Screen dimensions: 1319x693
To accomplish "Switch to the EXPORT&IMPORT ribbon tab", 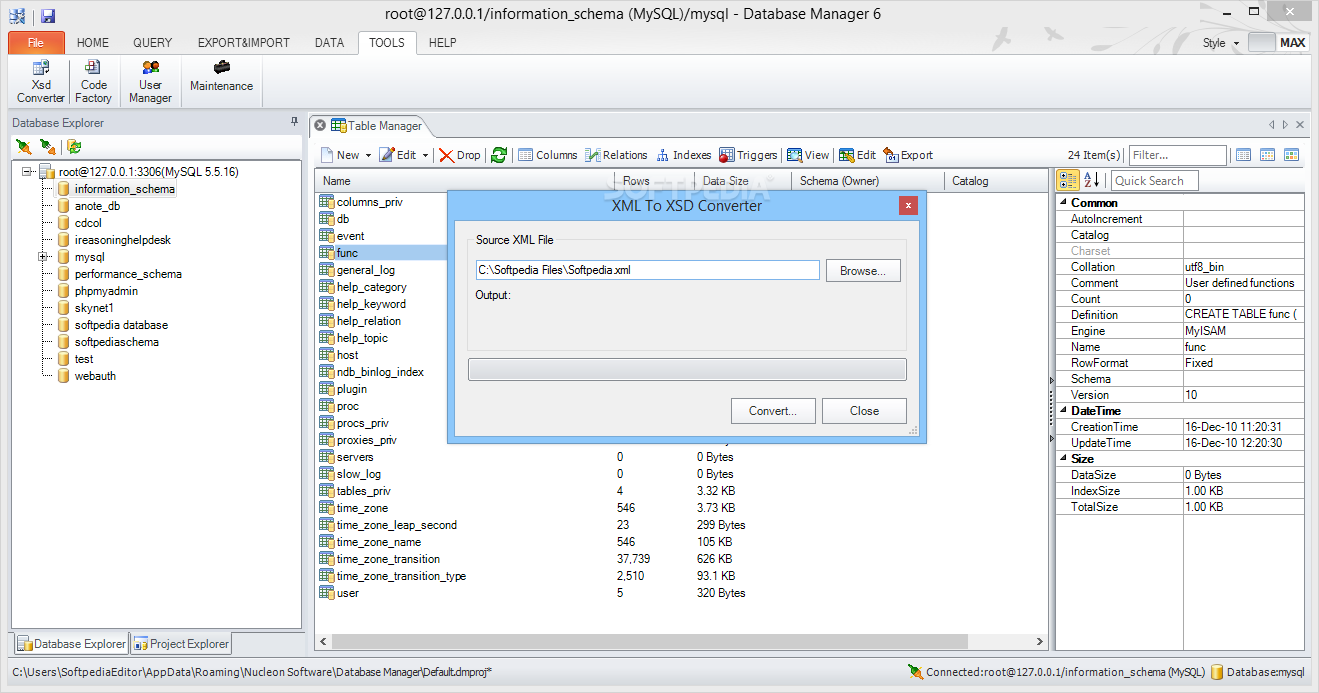I will [244, 43].
